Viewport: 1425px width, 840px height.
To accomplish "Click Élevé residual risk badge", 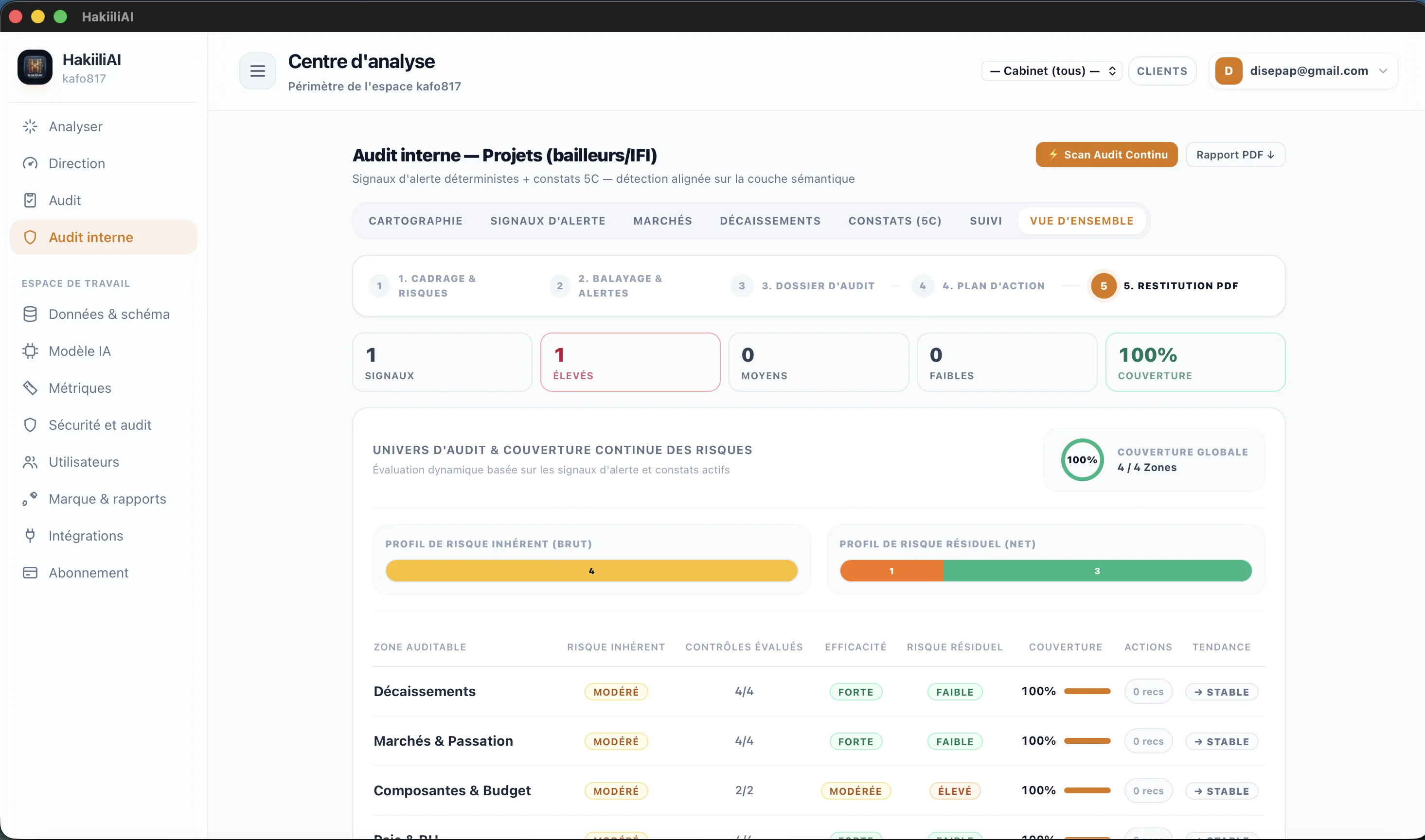I will pos(955,791).
